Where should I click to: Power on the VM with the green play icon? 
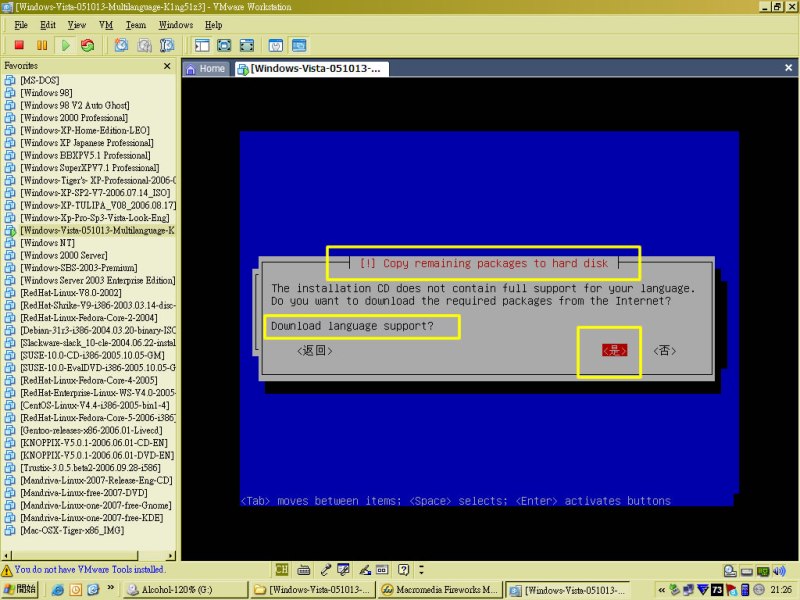[x=65, y=45]
